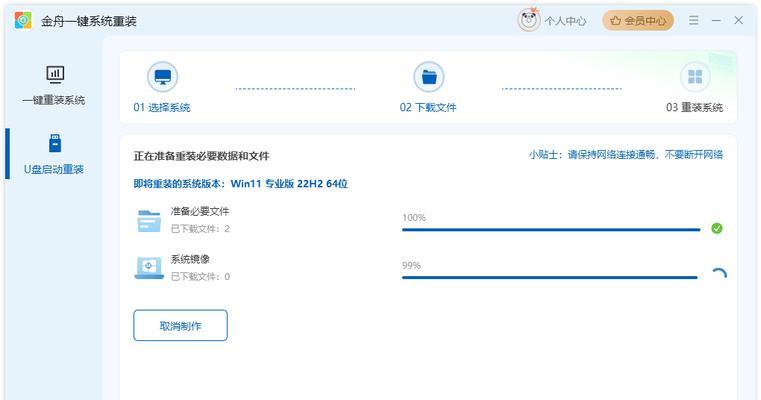Click 正在准备重装必要数据和文件 heading
The image size is (761, 400).
[201, 156]
